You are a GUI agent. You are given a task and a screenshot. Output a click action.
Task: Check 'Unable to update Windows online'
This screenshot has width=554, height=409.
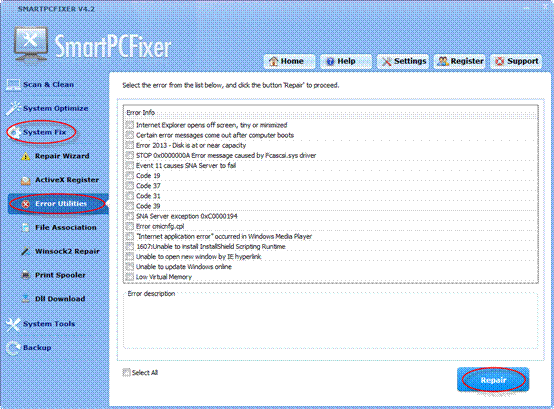(x=130, y=267)
